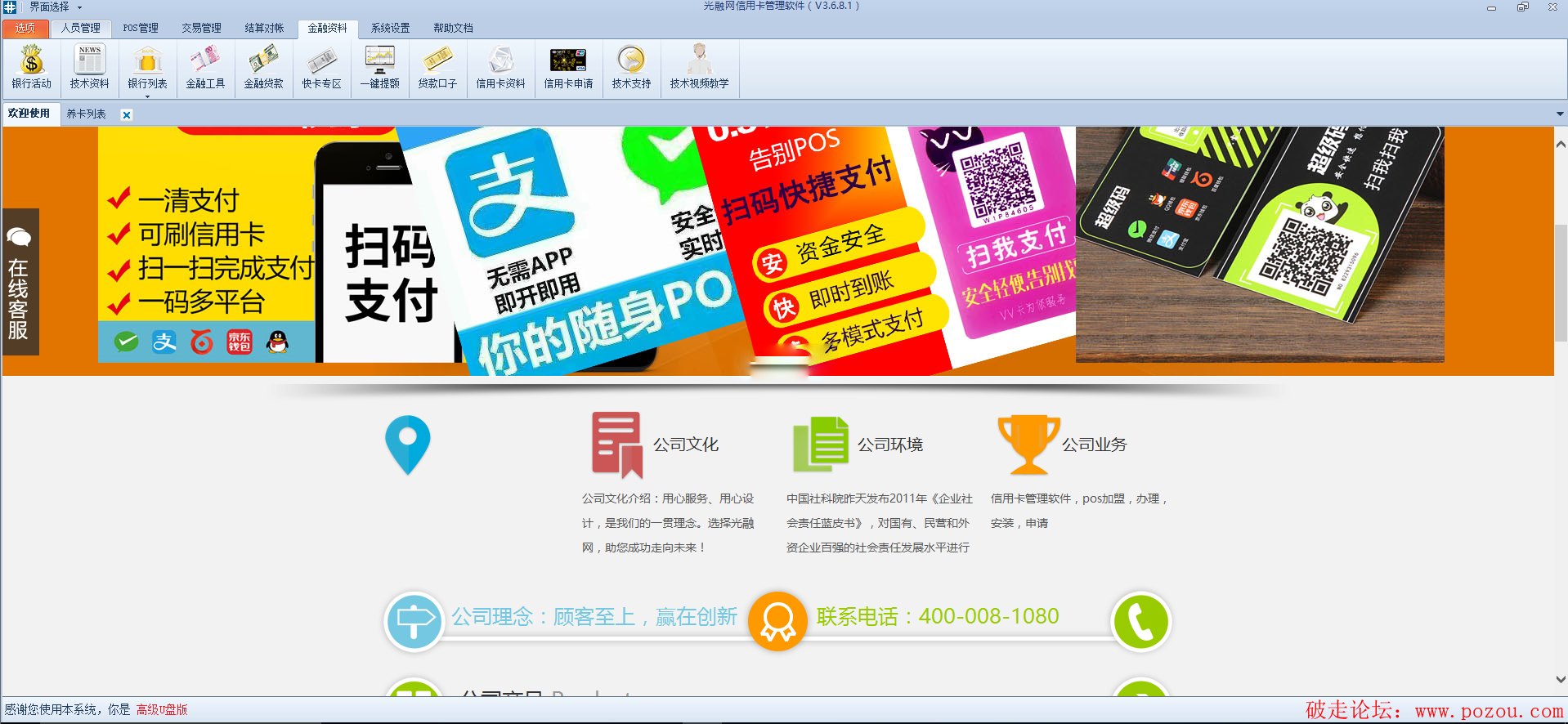Click the black-green QR card banner image
Viewport: 1568px width, 724px height.
tap(1260, 244)
